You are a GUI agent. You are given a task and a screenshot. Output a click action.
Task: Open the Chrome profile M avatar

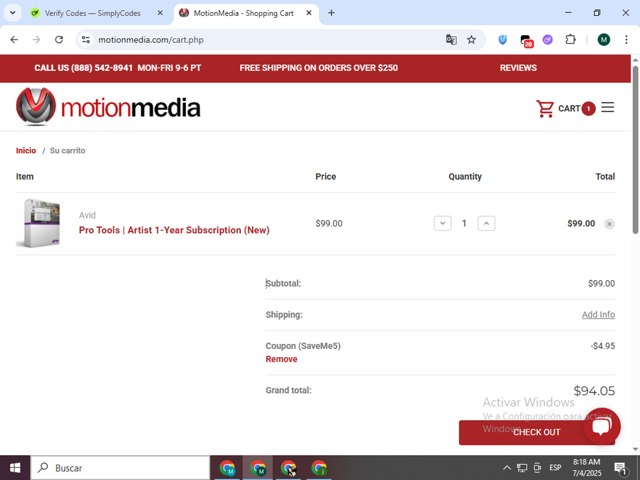point(604,40)
